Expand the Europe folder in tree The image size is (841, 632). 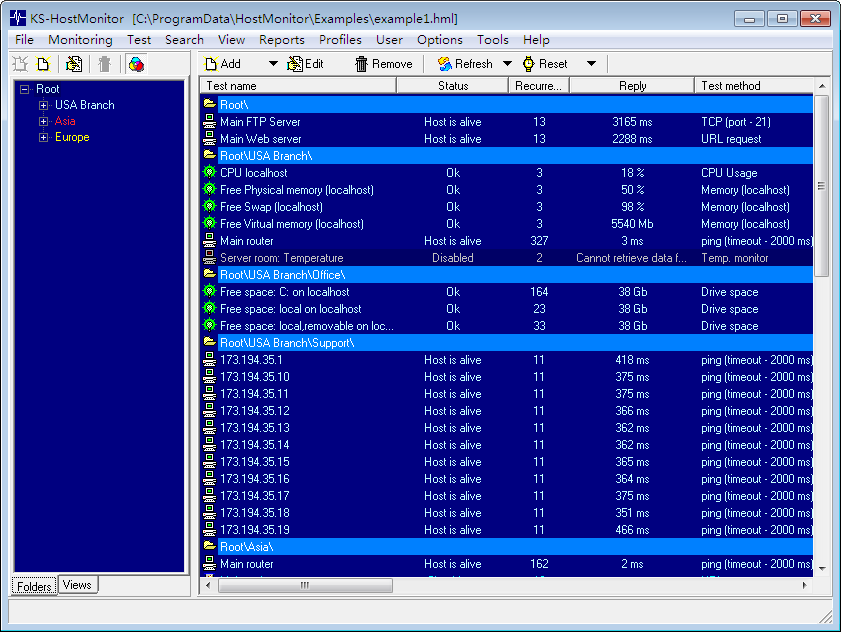pos(43,137)
